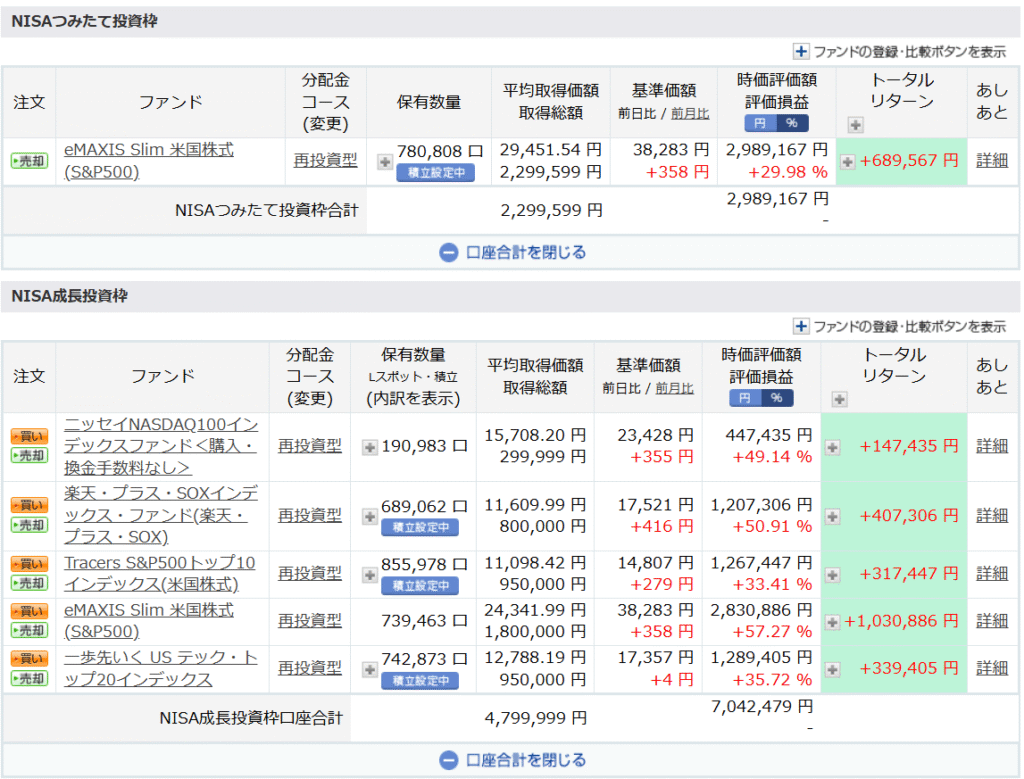Click 再投資型 for Tracers S&P500トップ10
Image resolution: width=1024 pixels, height=779 pixels.
pyautogui.click(x=309, y=573)
